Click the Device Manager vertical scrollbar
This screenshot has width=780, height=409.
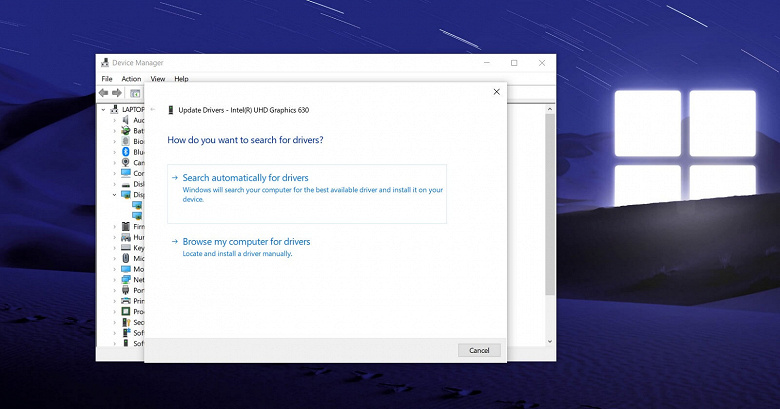[x=550, y=225]
